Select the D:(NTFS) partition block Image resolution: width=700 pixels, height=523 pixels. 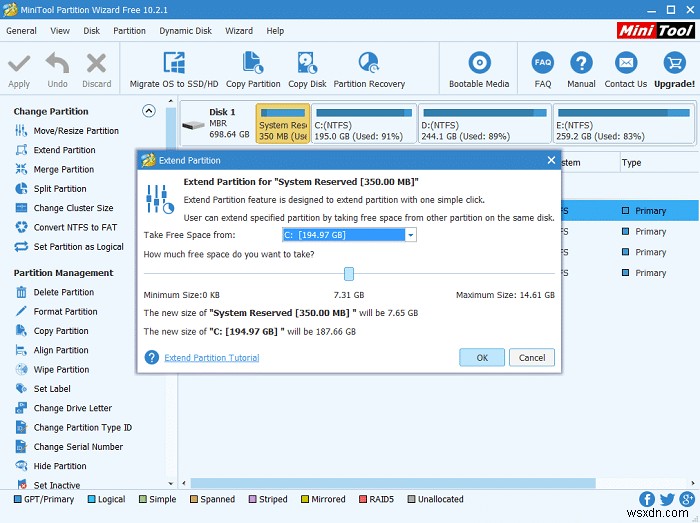485,124
